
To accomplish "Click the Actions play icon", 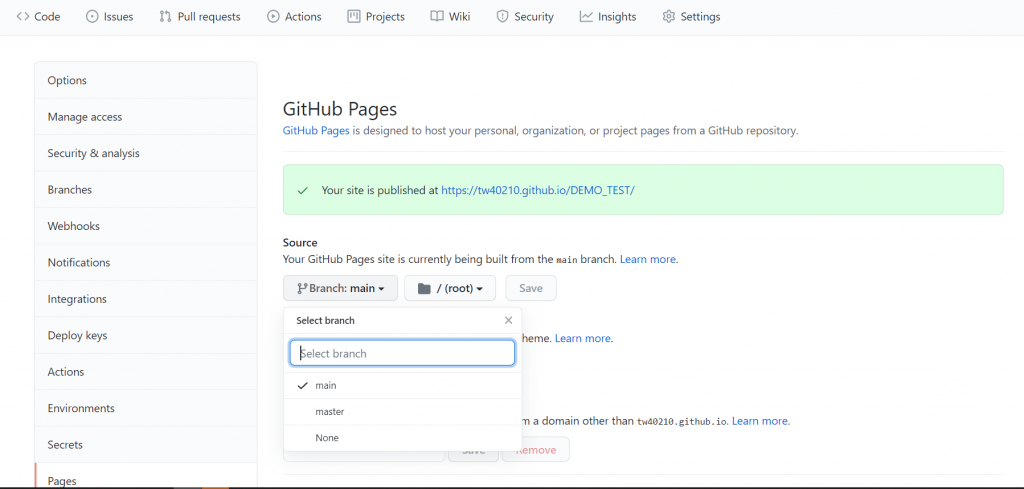I will (x=273, y=17).
